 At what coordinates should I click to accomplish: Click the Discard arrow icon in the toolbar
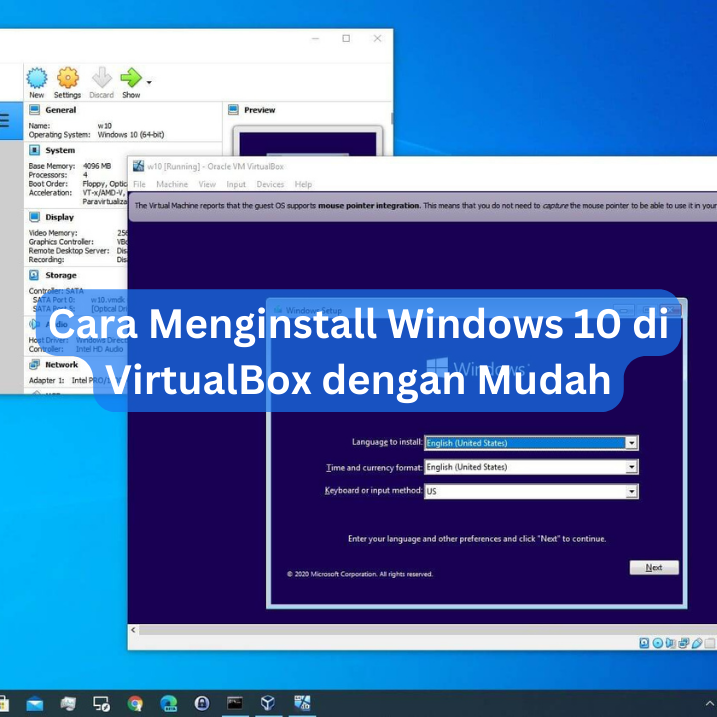pos(102,78)
